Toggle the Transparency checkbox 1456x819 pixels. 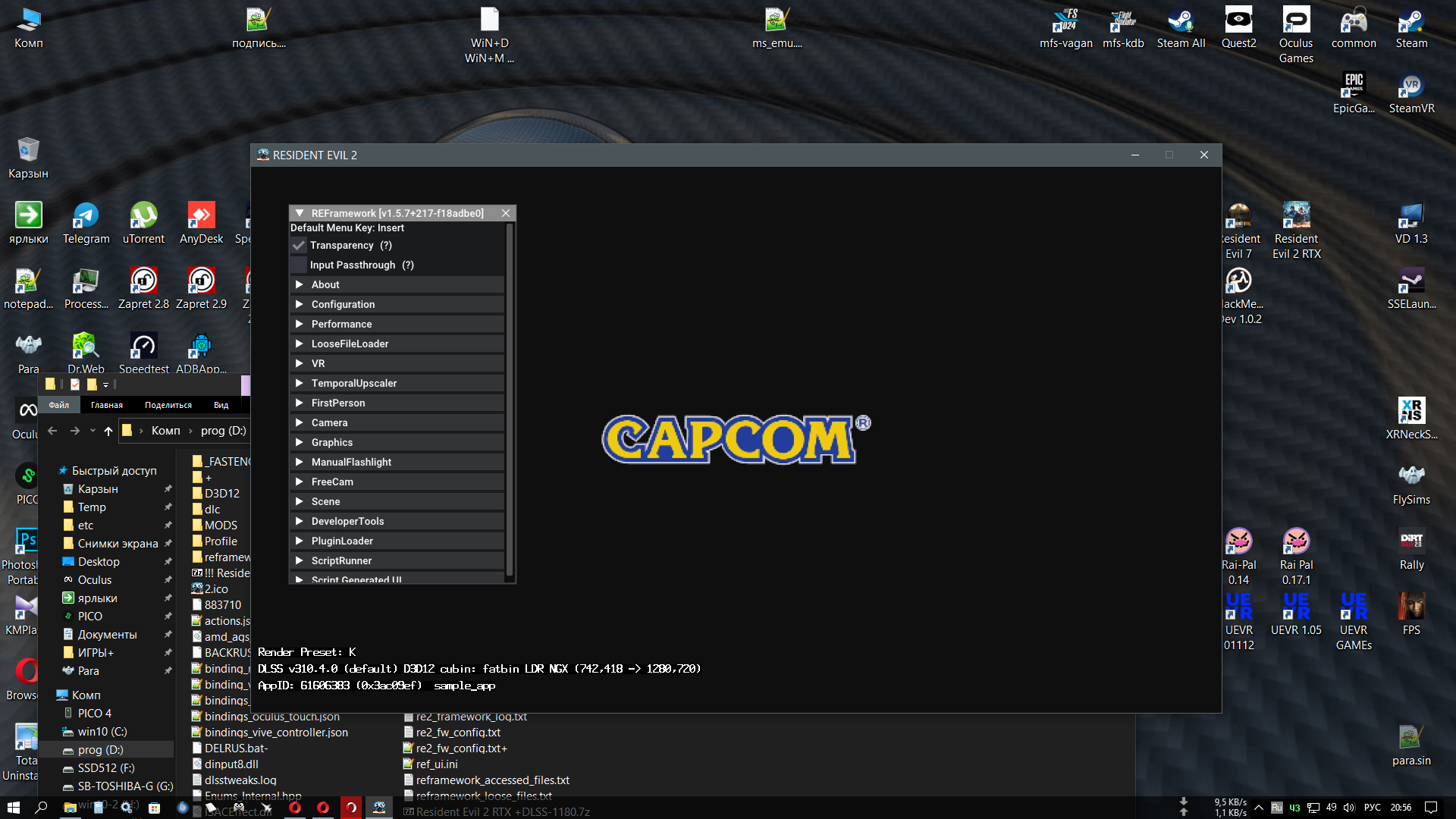point(299,246)
